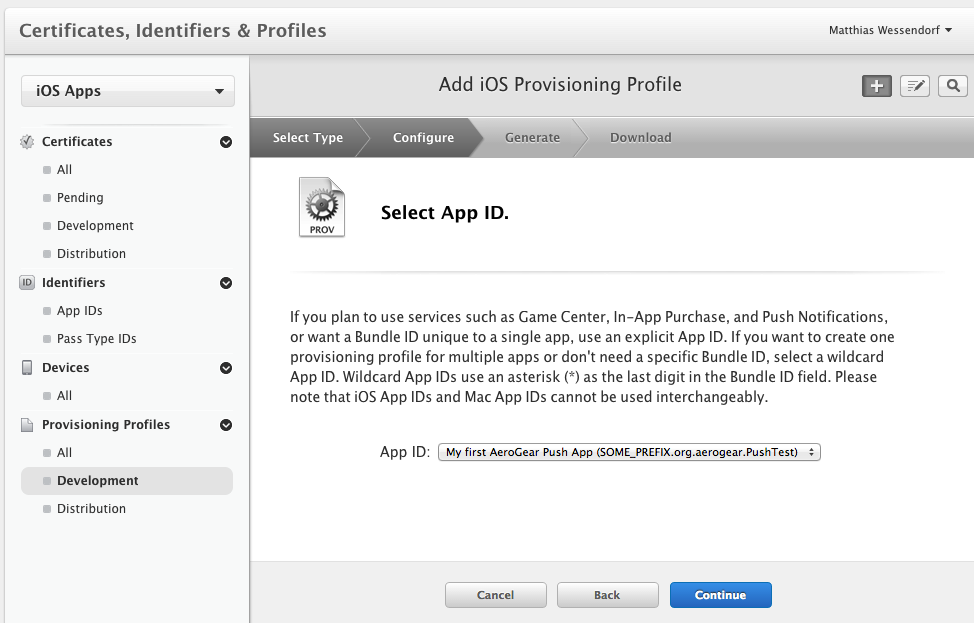This screenshot has width=974, height=623.
Task: Click the add (+) icon
Action: (x=876, y=86)
